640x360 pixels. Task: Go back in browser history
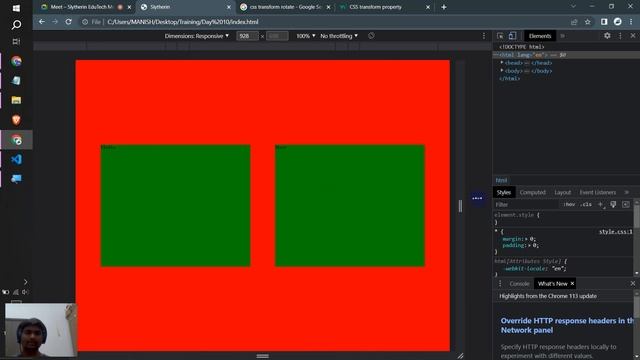tap(42, 22)
